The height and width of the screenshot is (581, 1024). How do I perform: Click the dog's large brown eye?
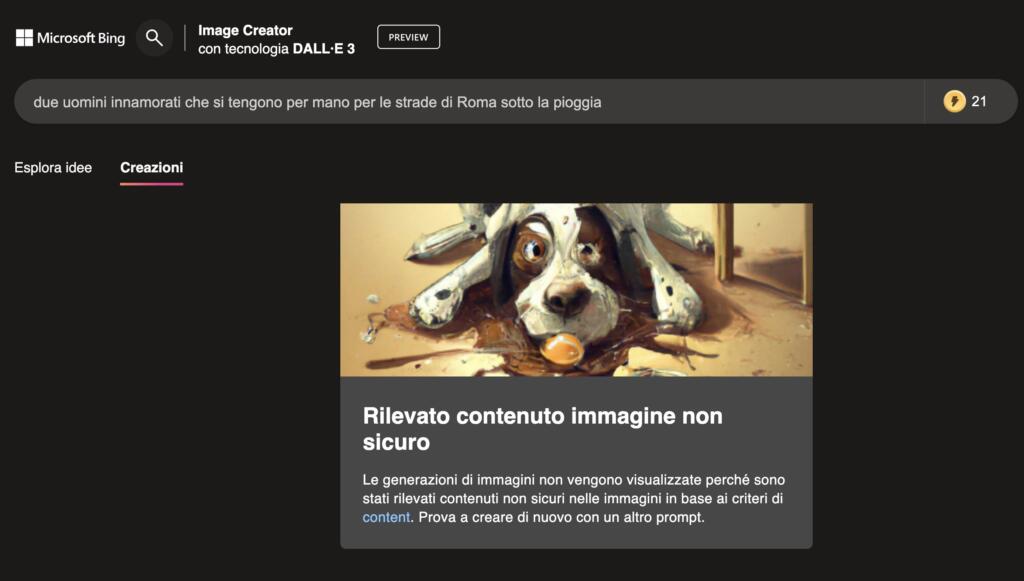(530, 249)
